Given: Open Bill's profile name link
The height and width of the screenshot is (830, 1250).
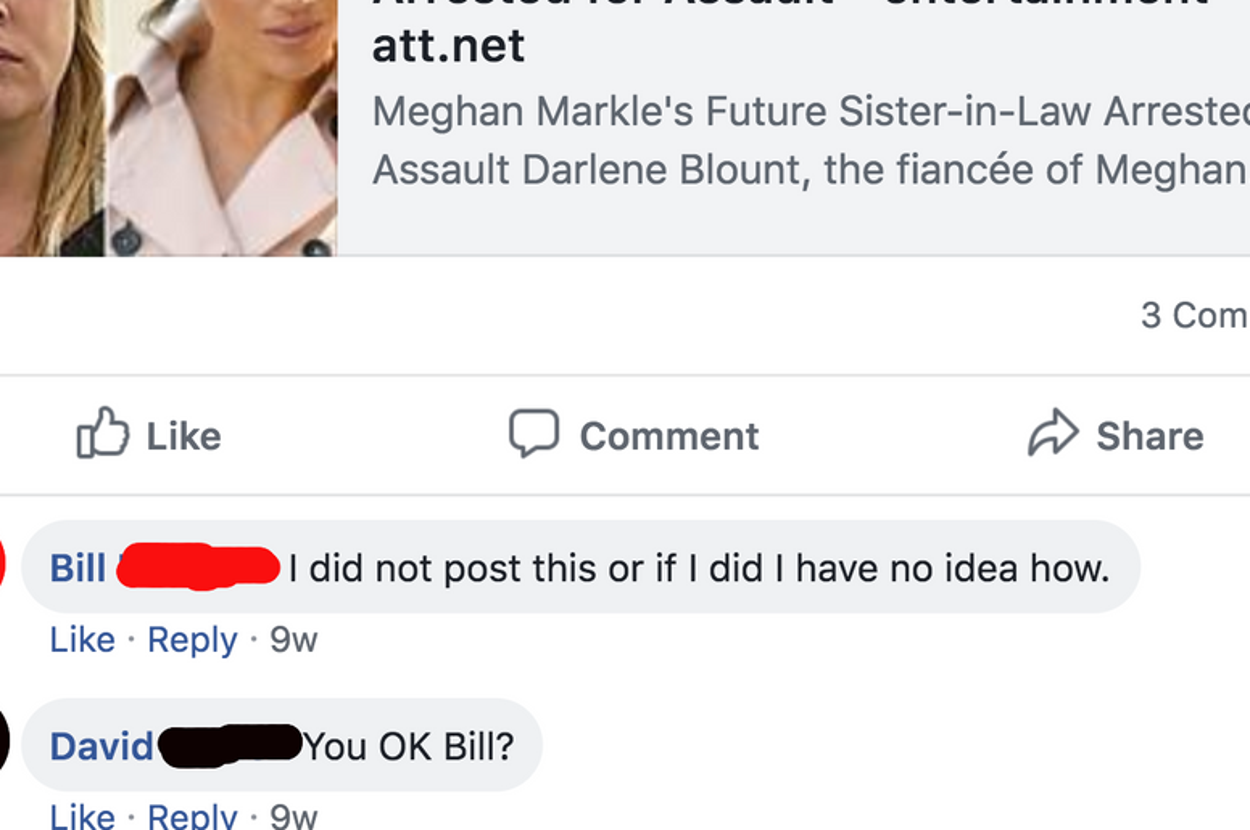Looking at the screenshot, I should 78,568.
